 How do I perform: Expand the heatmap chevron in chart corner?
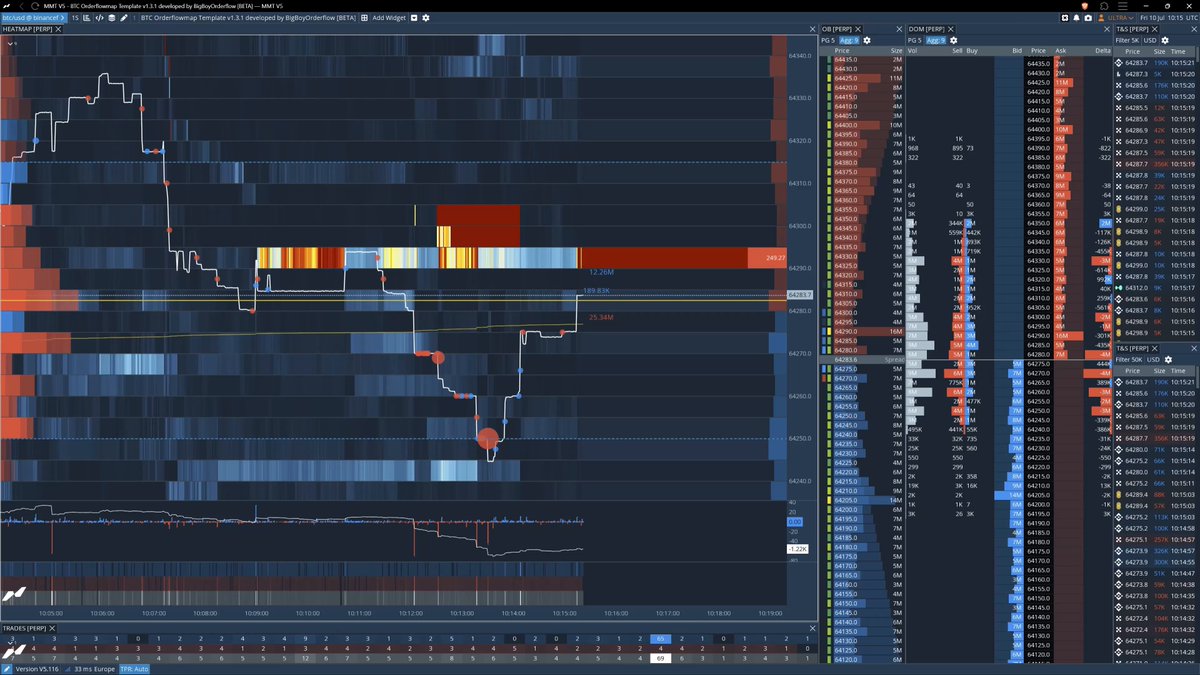pos(11,43)
